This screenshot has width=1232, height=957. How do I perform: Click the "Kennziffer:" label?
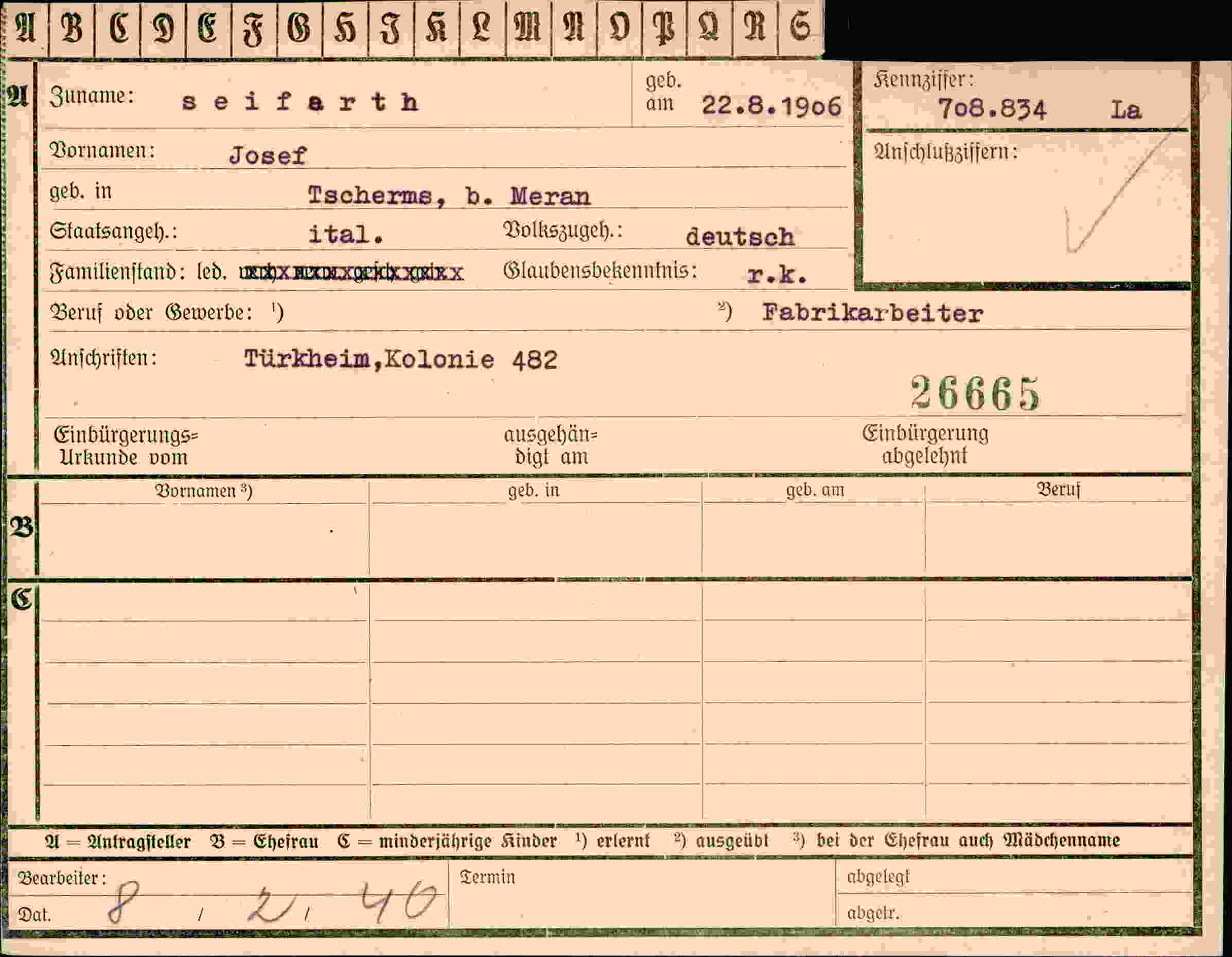click(924, 80)
